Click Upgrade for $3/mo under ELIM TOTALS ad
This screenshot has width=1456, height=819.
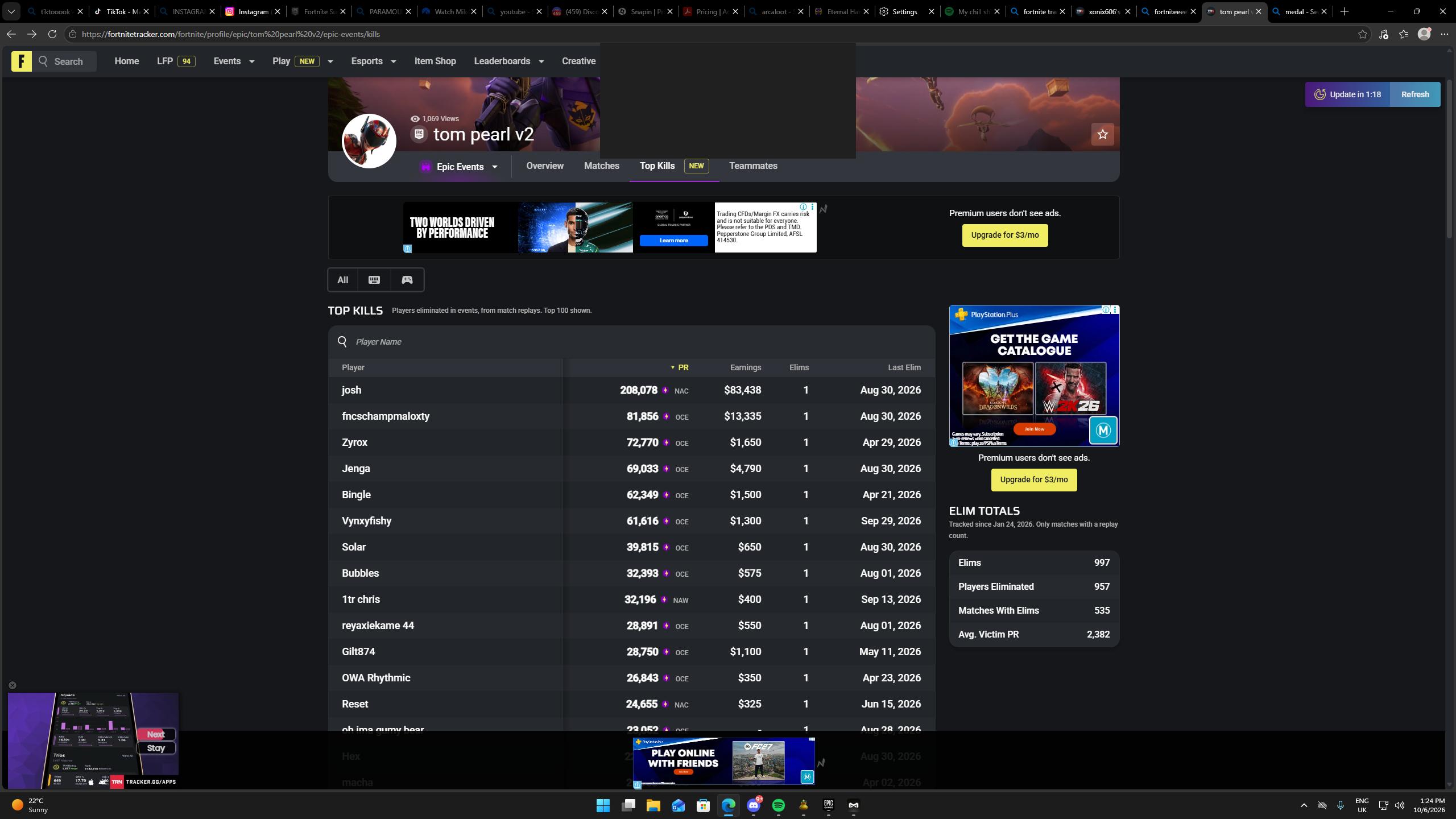coord(1034,479)
